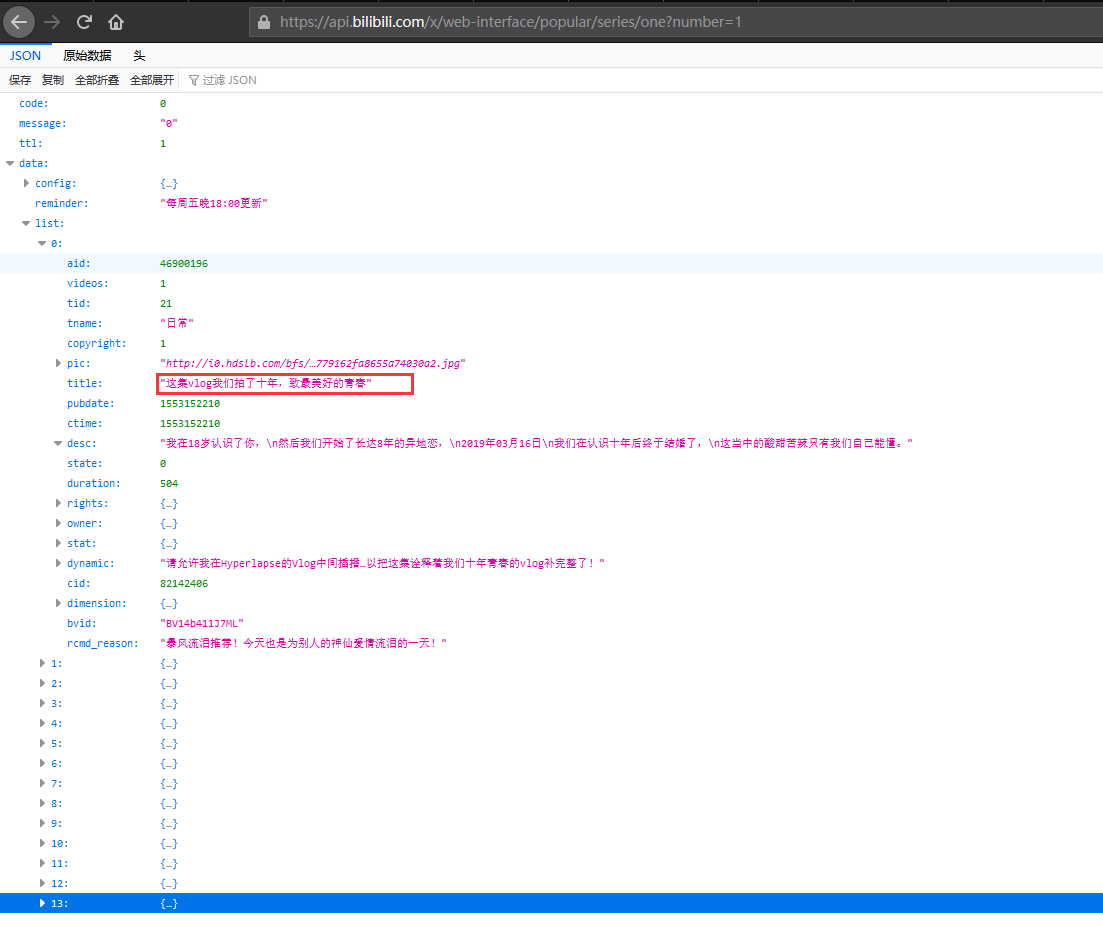
Task: Click the reminder value 每周五晚18:00更新
Action: pyautogui.click(x=214, y=203)
